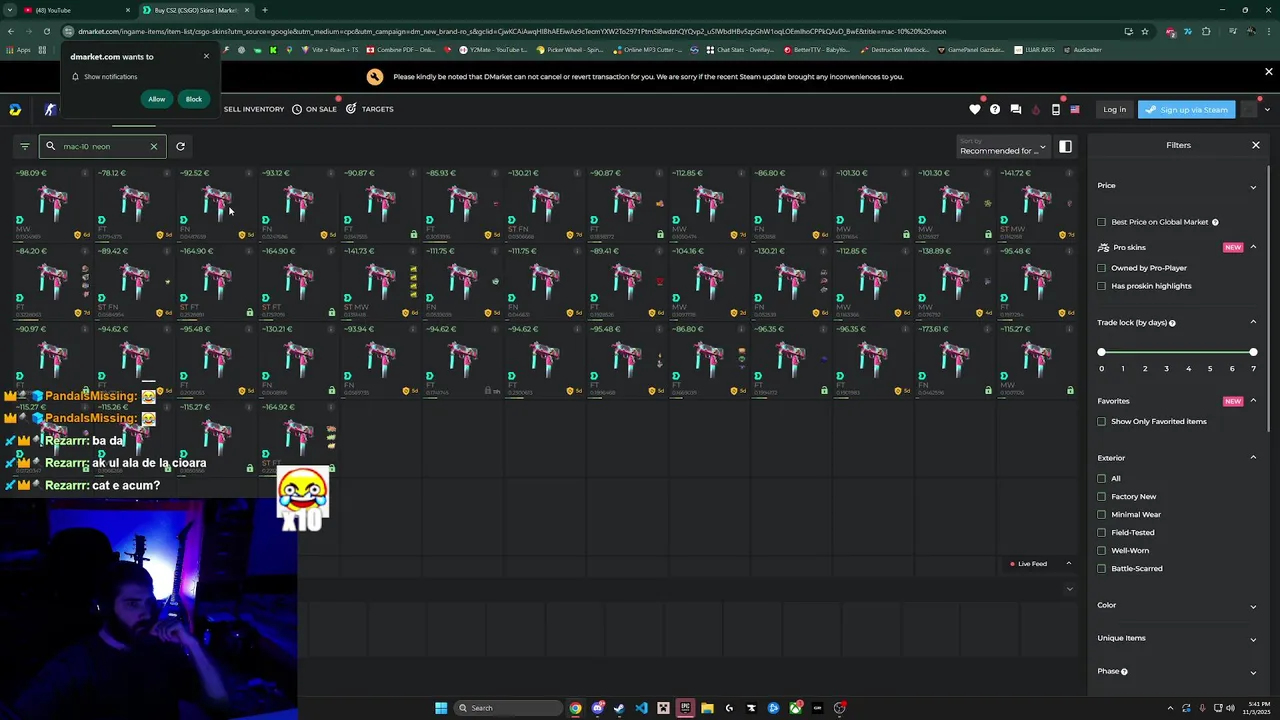Collapse the Exterior section
Viewport: 1280px width, 720px height.
coord(1253,458)
